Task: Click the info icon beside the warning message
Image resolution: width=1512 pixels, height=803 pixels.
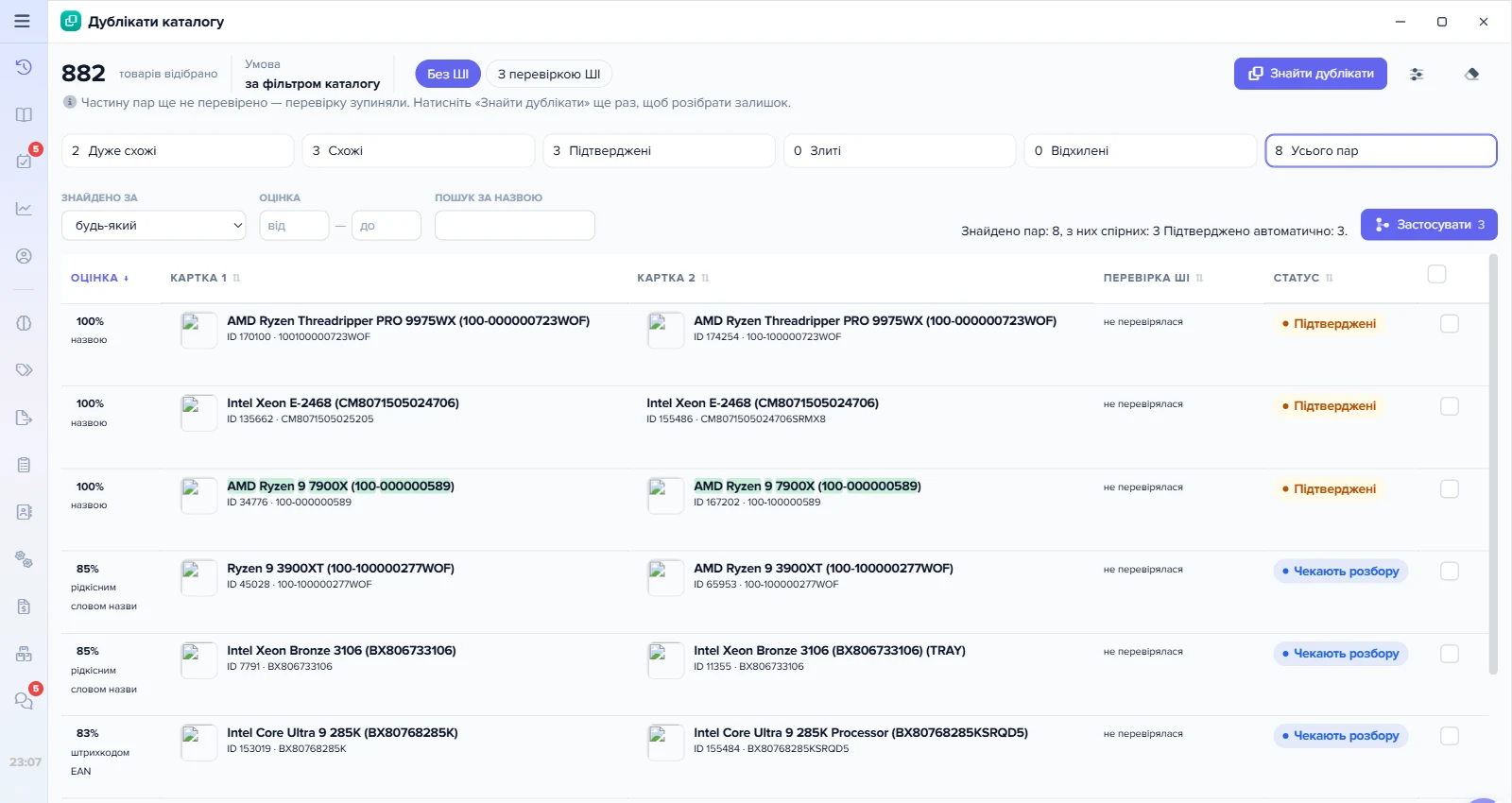Action: [x=70, y=102]
